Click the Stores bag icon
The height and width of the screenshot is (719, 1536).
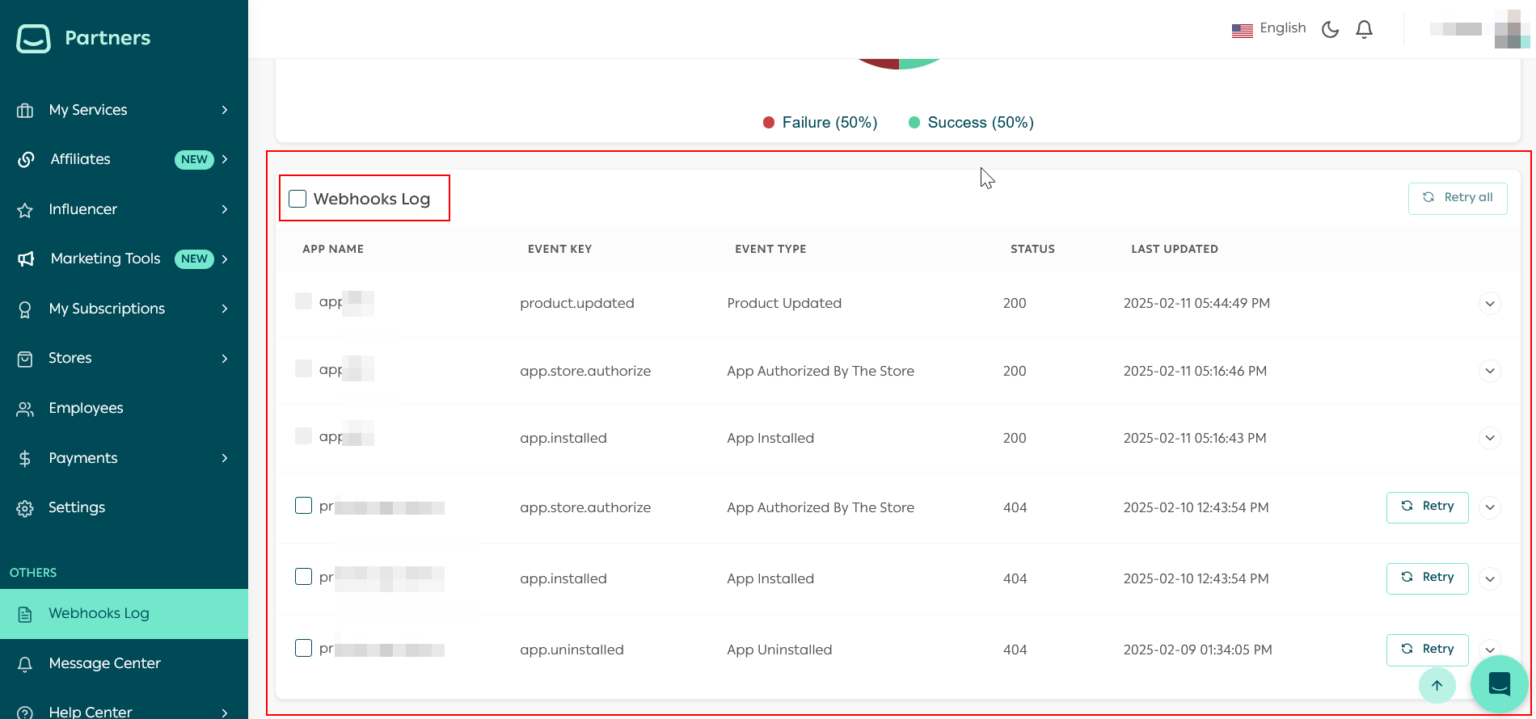pyautogui.click(x=25, y=358)
